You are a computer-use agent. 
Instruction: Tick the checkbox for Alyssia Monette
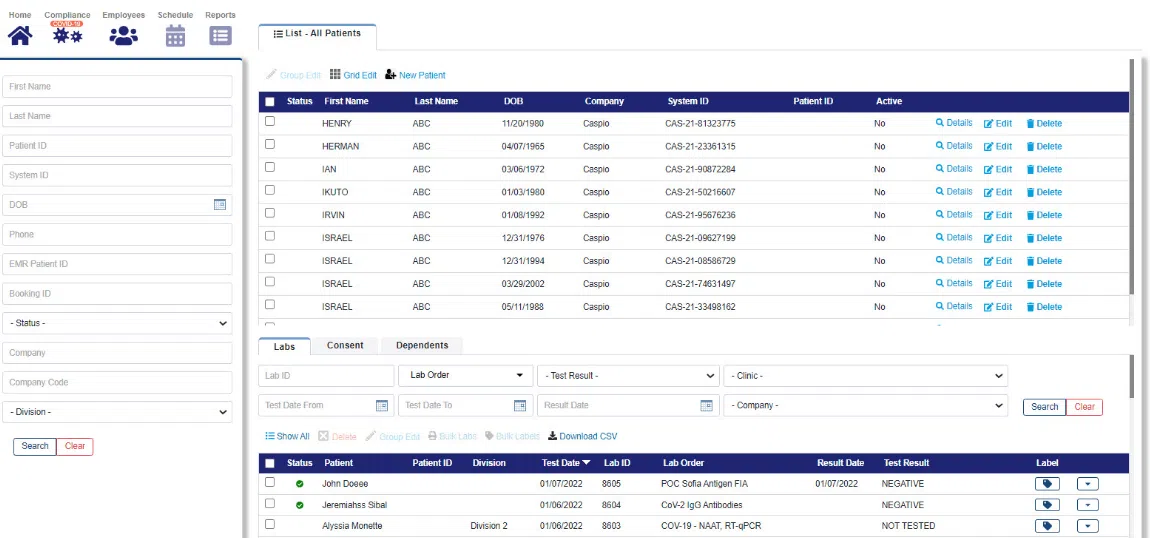(x=270, y=524)
